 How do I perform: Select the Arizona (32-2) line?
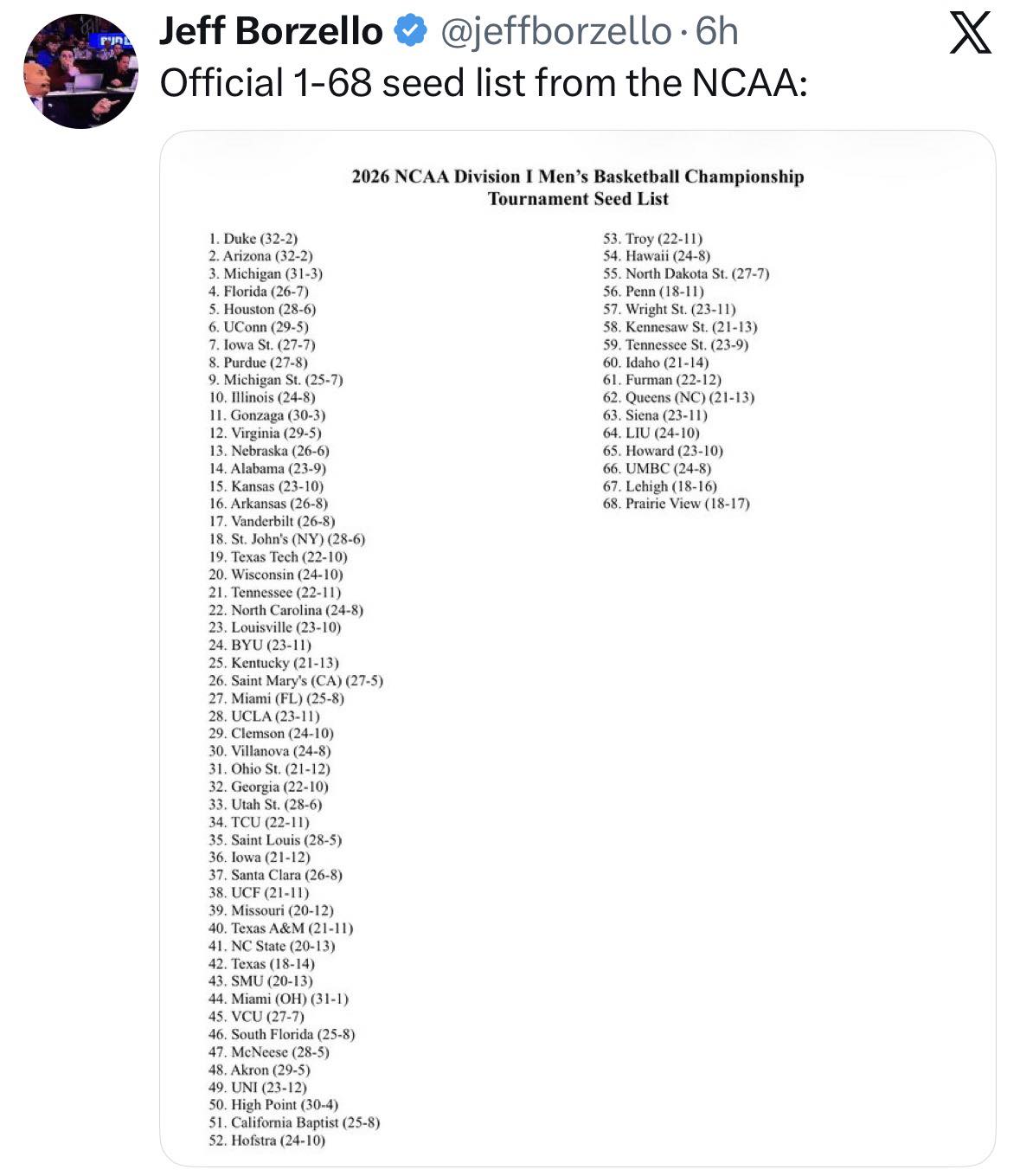tap(260, 256)
